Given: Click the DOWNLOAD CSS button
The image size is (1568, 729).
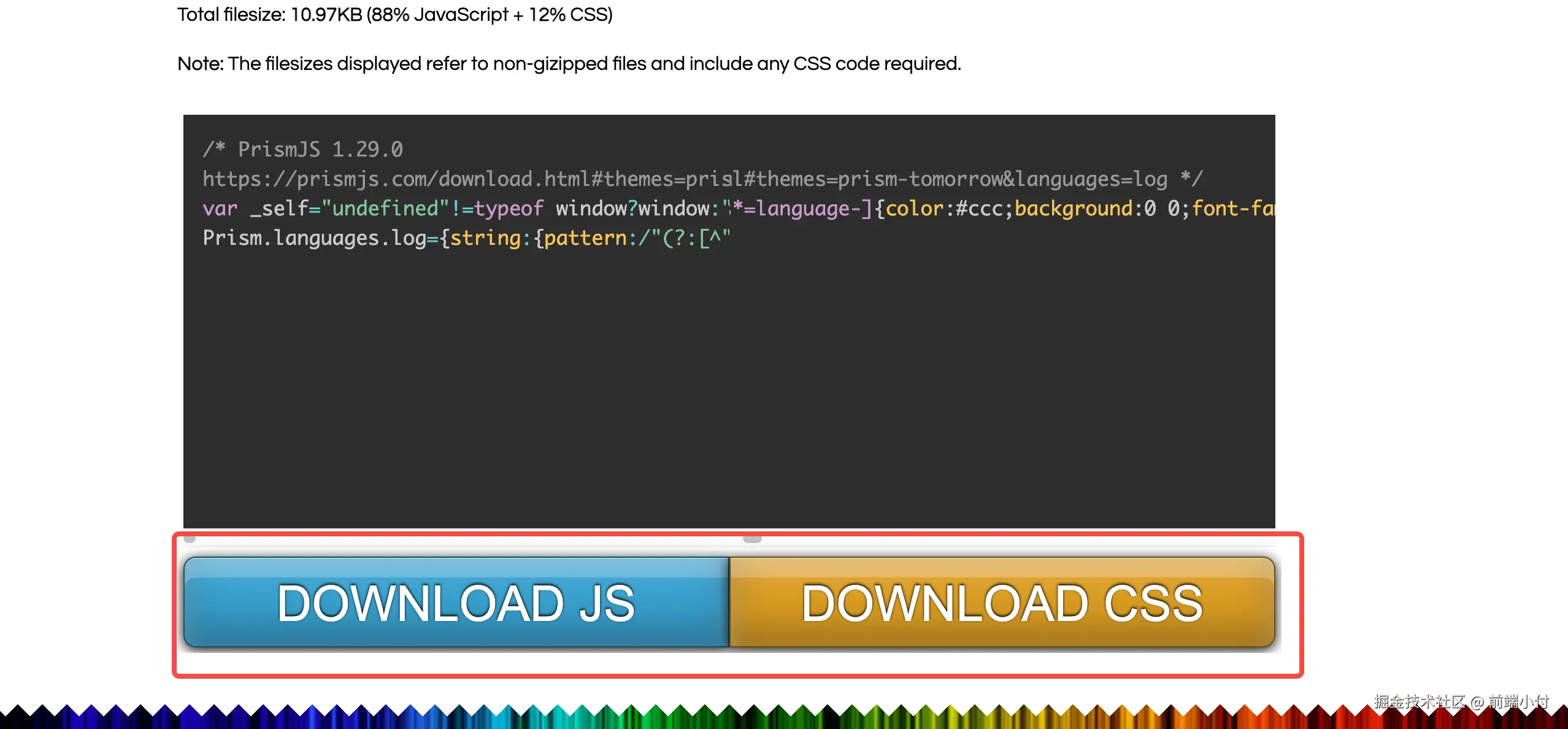Looking at the screenshot, I should click(x=1002, y=603).
